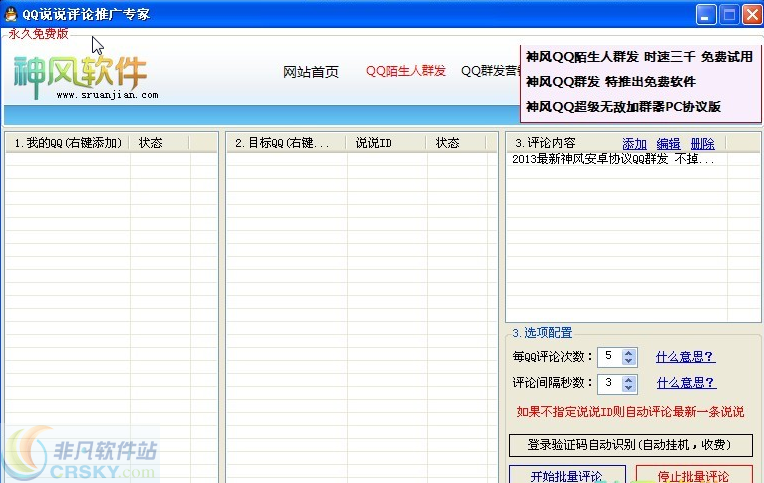764x483 pixels.
Task: Click 停止批量评论 to stop commenting
Action: 693,475
